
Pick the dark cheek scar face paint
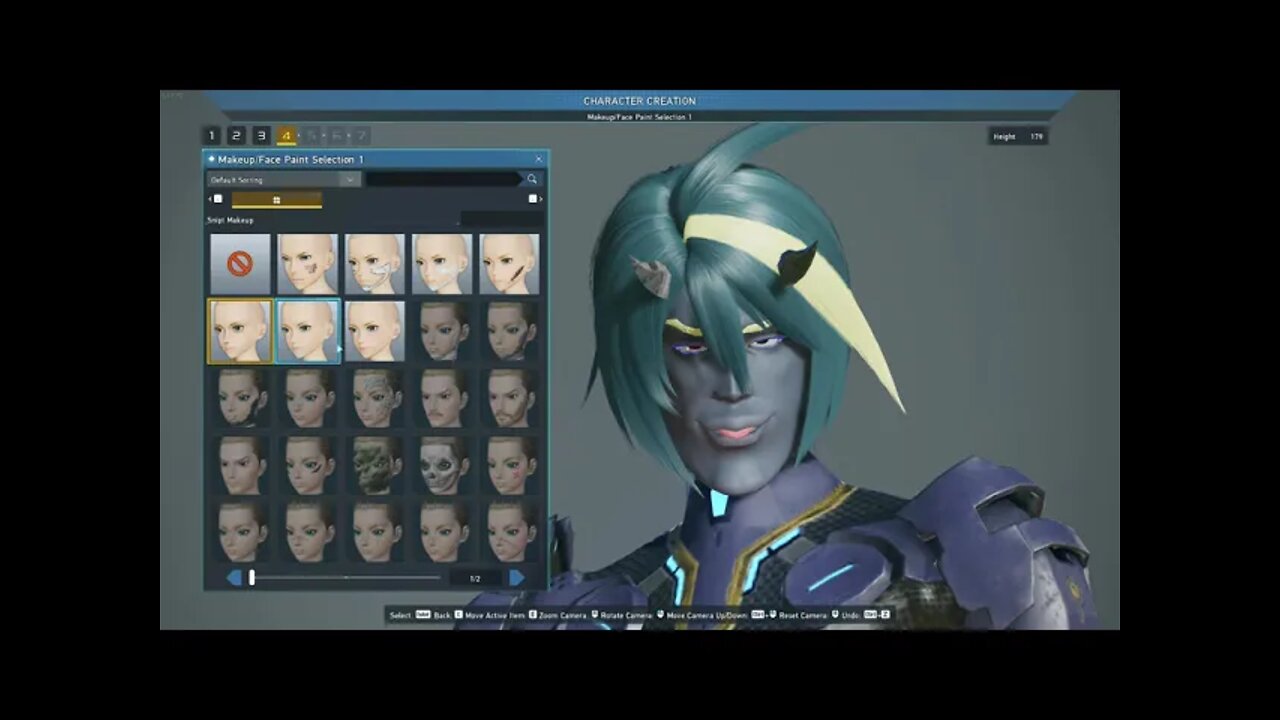(x=509, y=264)
